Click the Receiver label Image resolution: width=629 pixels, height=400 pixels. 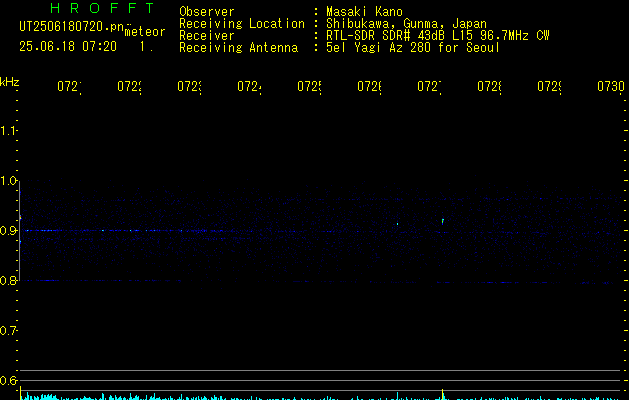click(x=207, y=36)
